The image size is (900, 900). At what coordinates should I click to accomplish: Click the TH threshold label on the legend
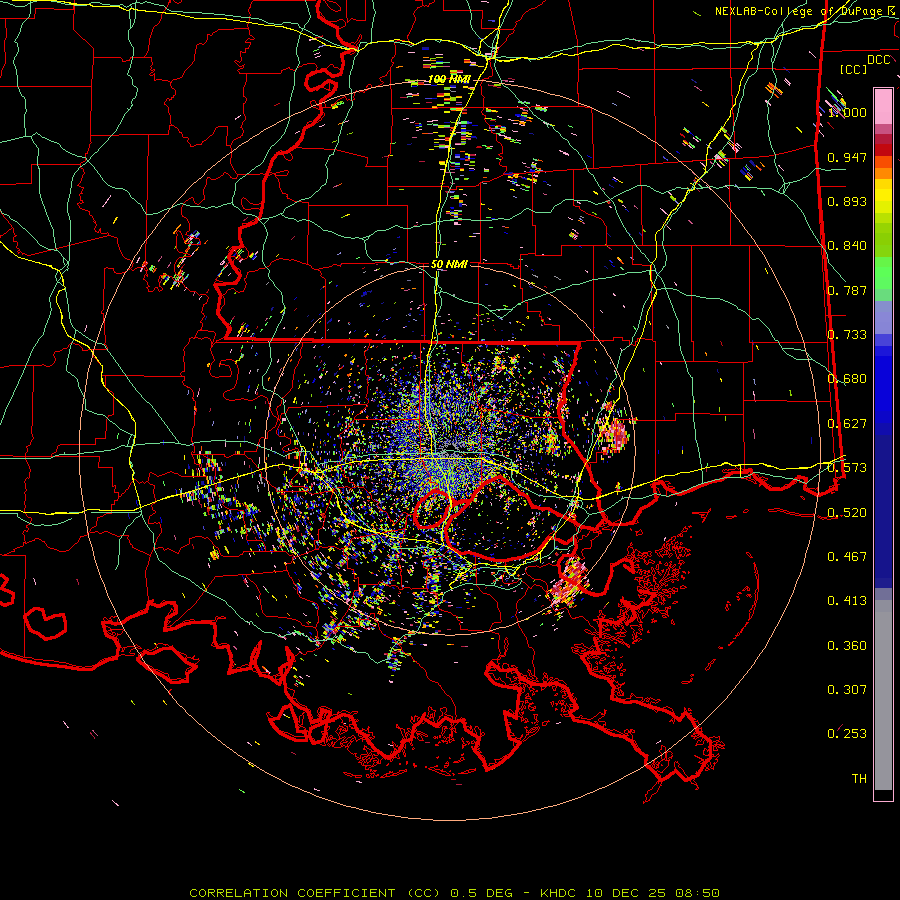click(859, 779)
